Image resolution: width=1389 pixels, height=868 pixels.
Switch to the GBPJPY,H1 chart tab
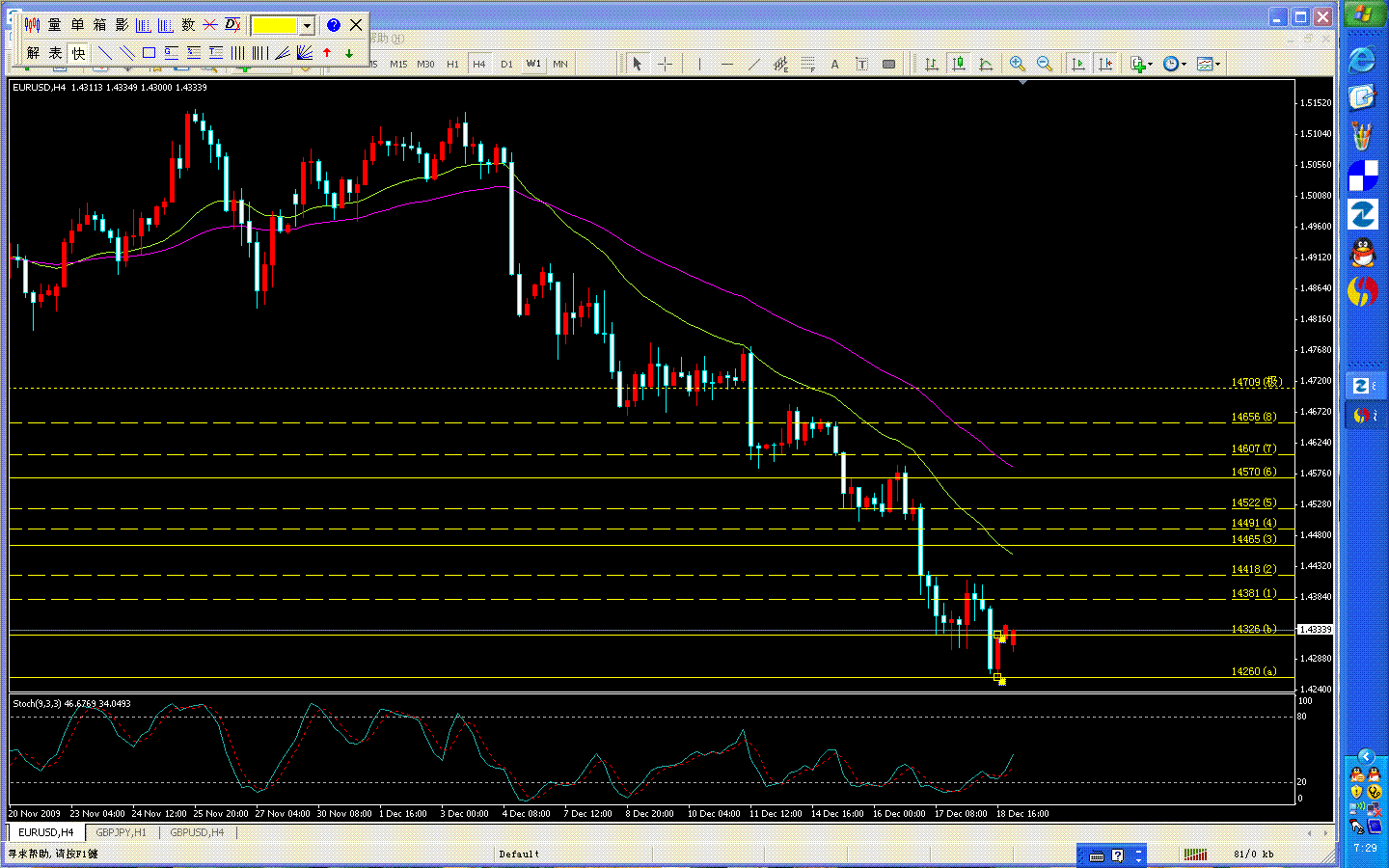[x=121, y=832]
